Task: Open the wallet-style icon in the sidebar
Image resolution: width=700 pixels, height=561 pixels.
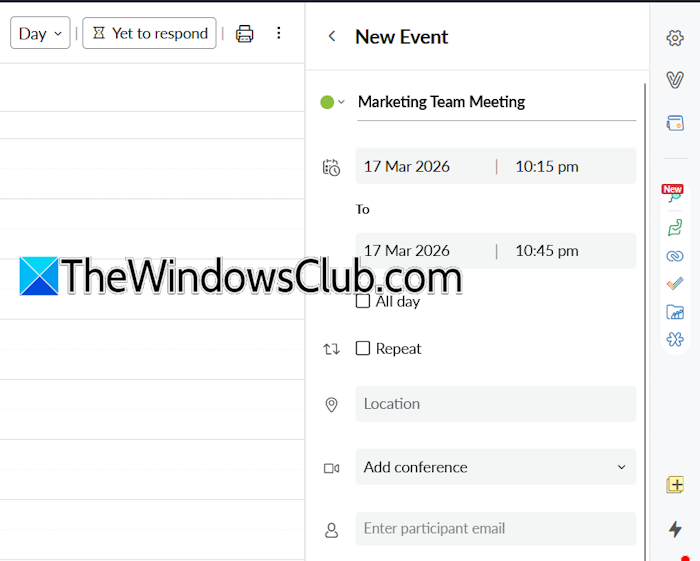Action: tap(675, 123)
